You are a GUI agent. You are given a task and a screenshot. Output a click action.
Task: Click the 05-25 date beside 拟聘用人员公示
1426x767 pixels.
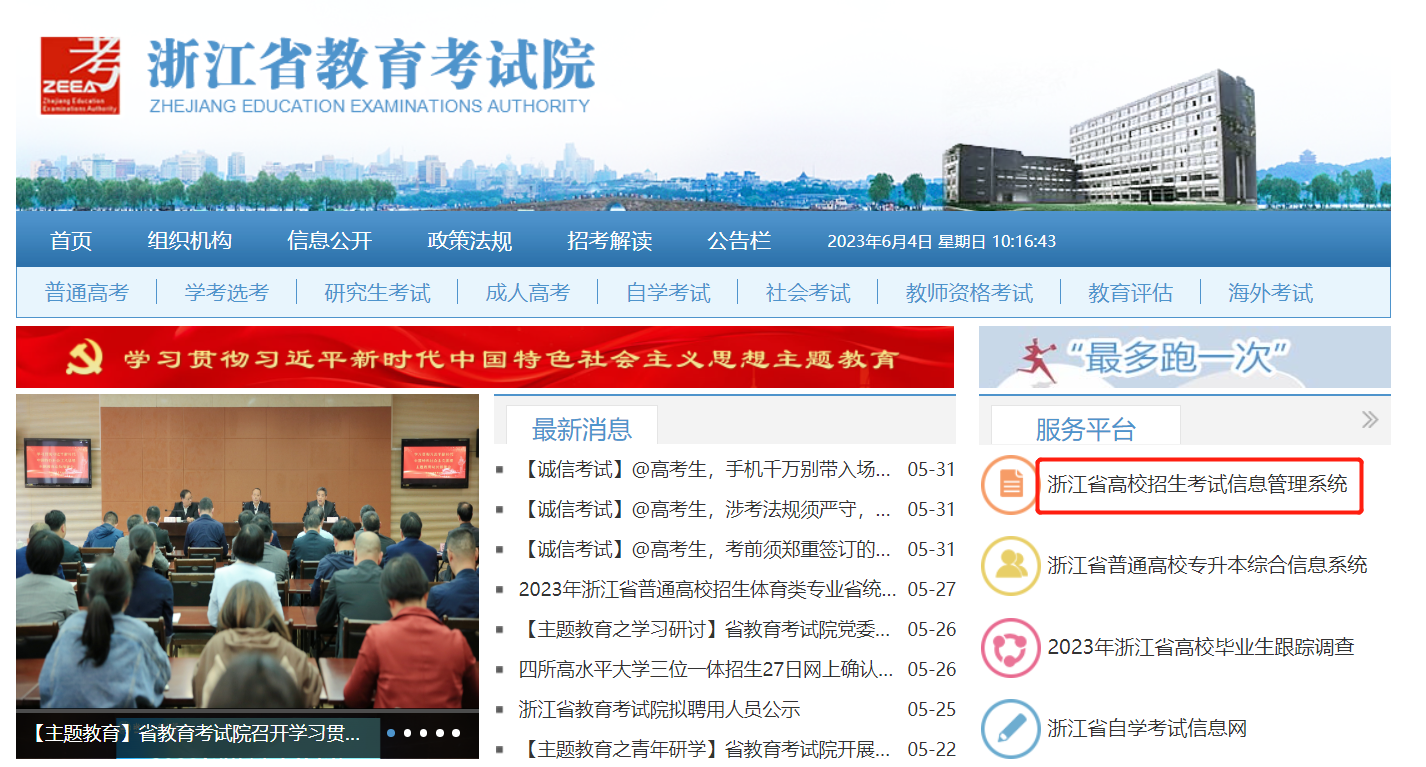[931, 710]
